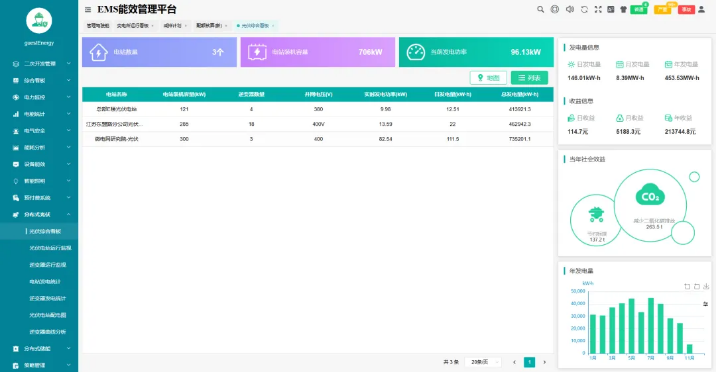The width and height of the screenshot is (717, 372).
Task: Enter fullscreen with the four-arrows icon
Action: (598, 9)
